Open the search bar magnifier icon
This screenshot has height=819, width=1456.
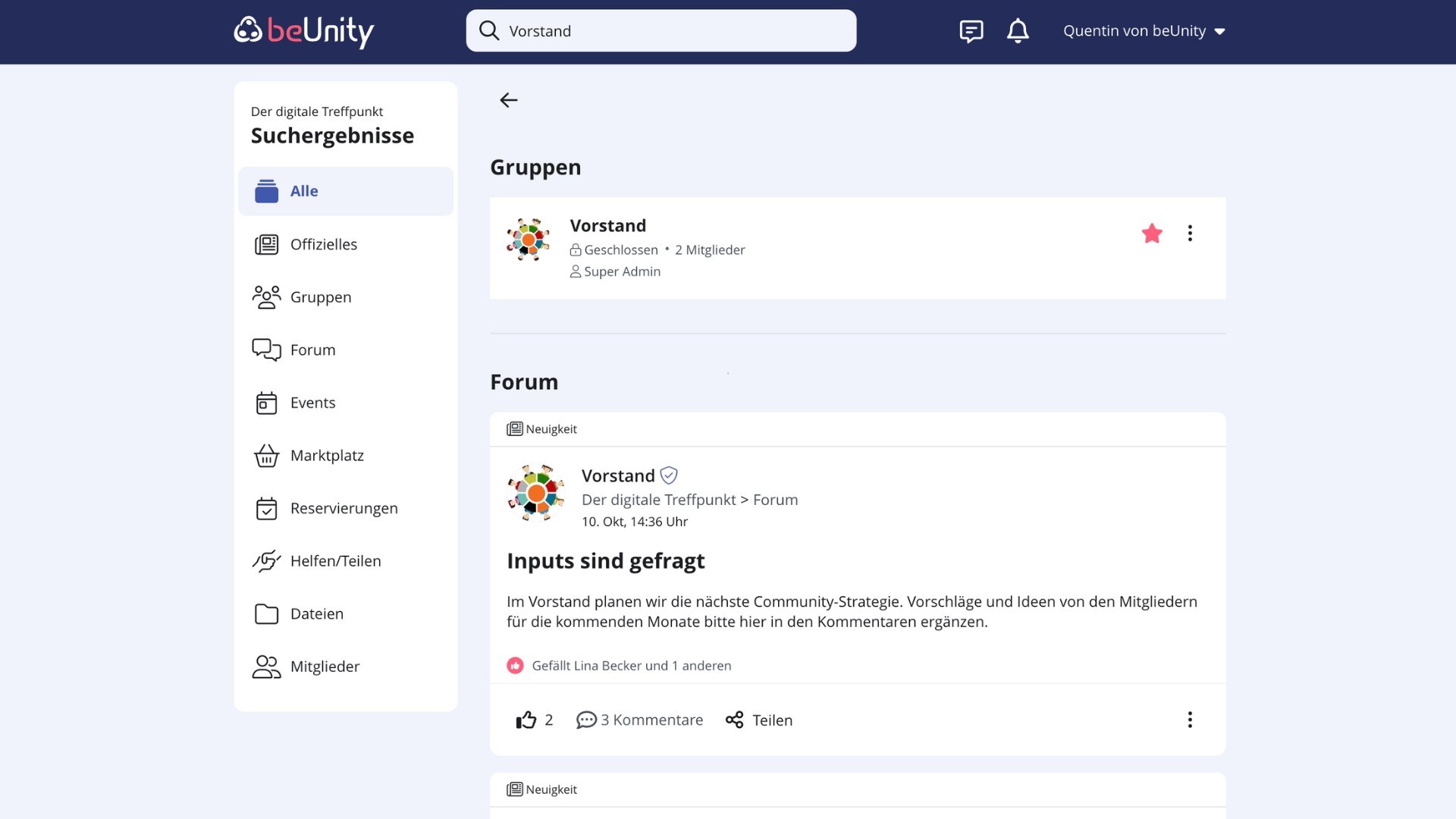(x=490, y=30)
